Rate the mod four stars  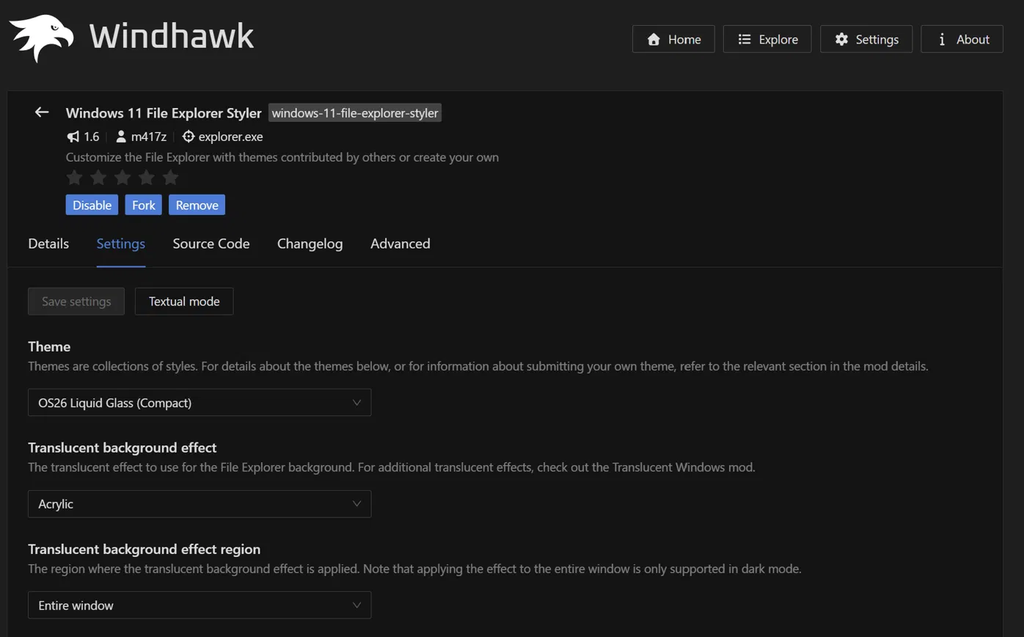coord(146,177)
